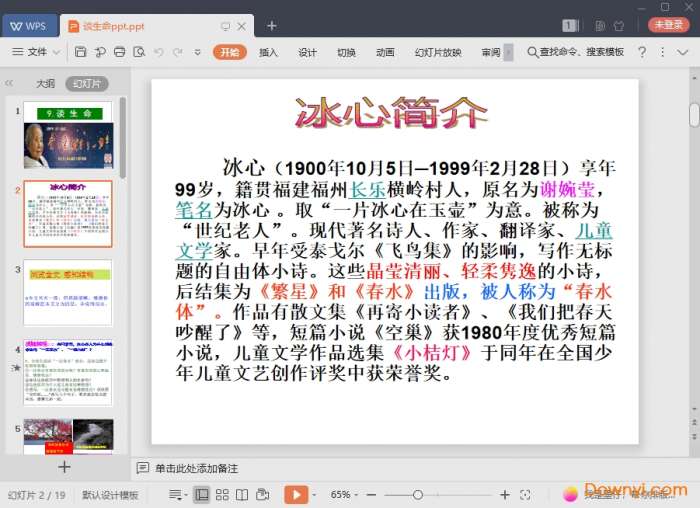The width and height of the screenshot is (700, 508).
Task: Click the animation star marker beside slide 4
Action: [17, 367]
